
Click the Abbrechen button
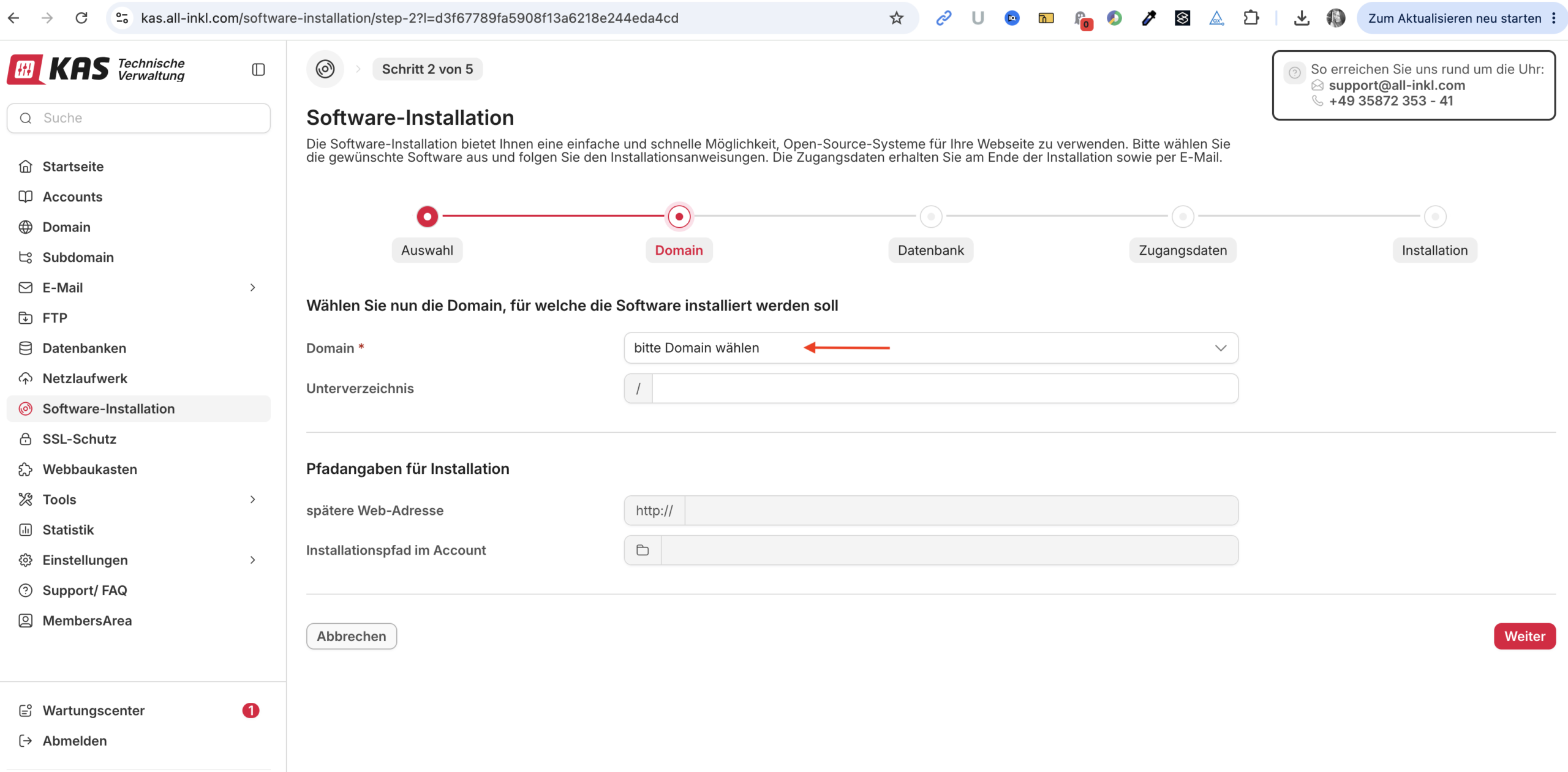(x=352, y=636)
